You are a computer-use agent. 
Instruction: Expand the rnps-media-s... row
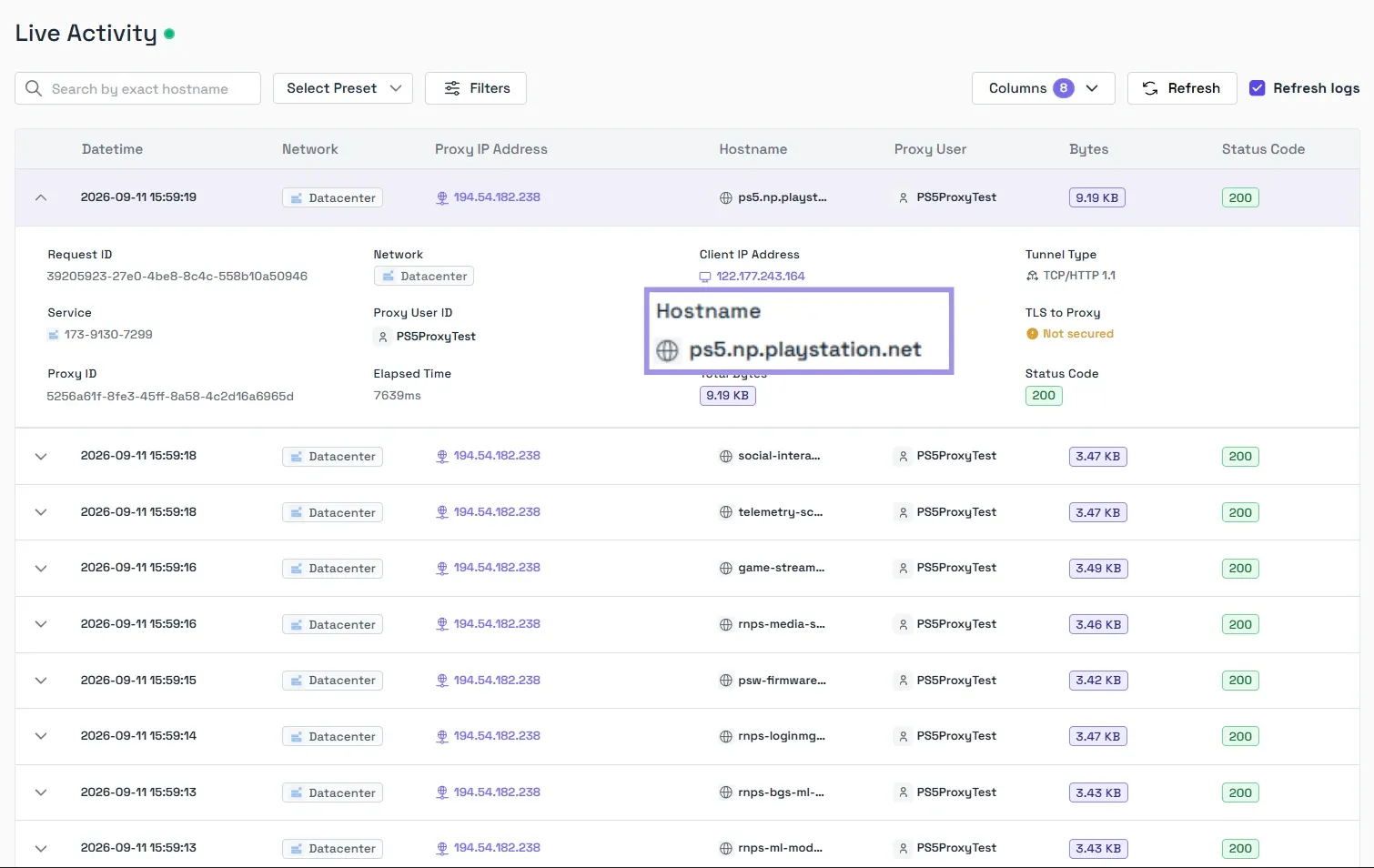point(41,624)
